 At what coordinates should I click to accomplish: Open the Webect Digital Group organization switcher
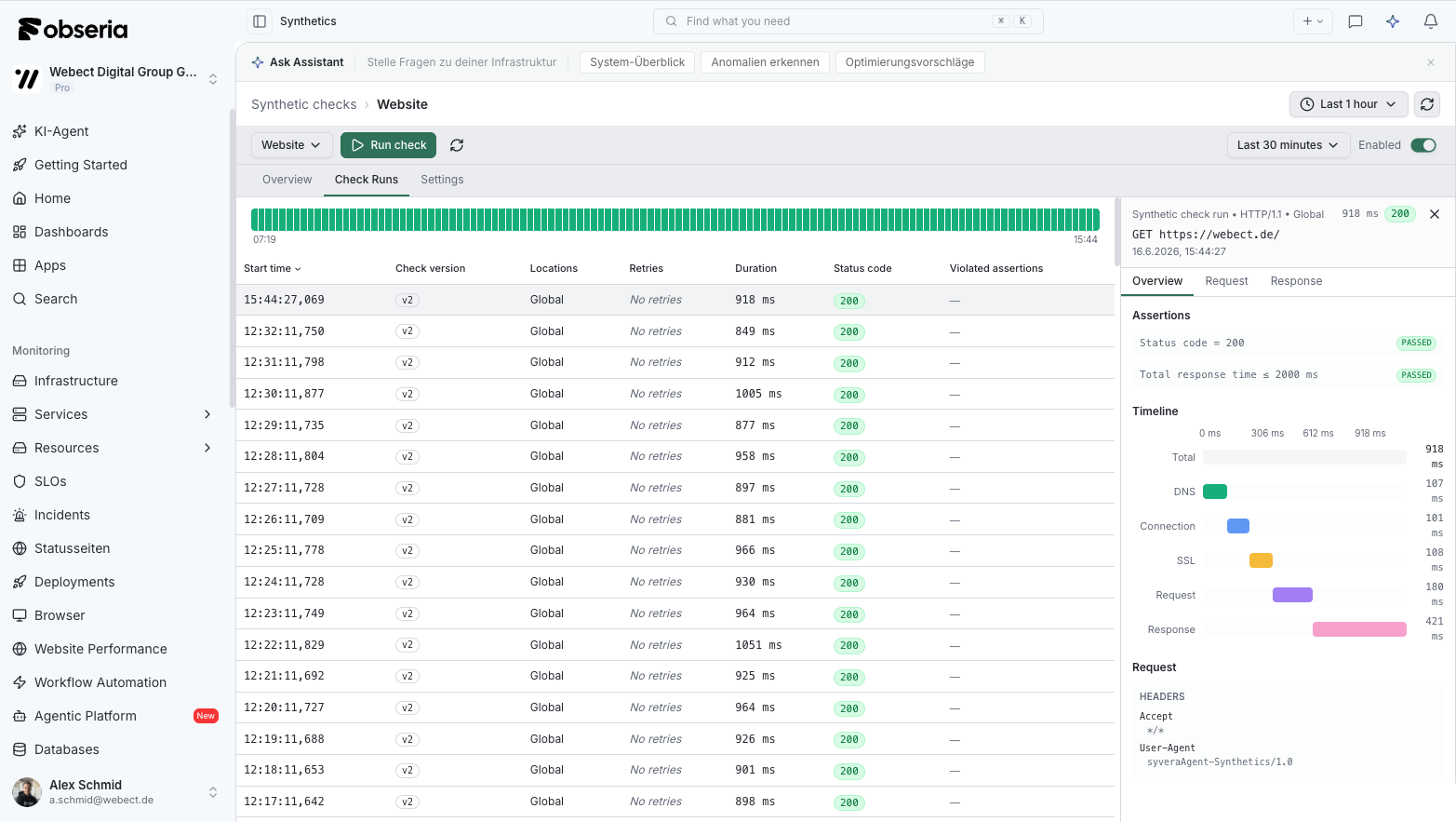tap(115, 79)
